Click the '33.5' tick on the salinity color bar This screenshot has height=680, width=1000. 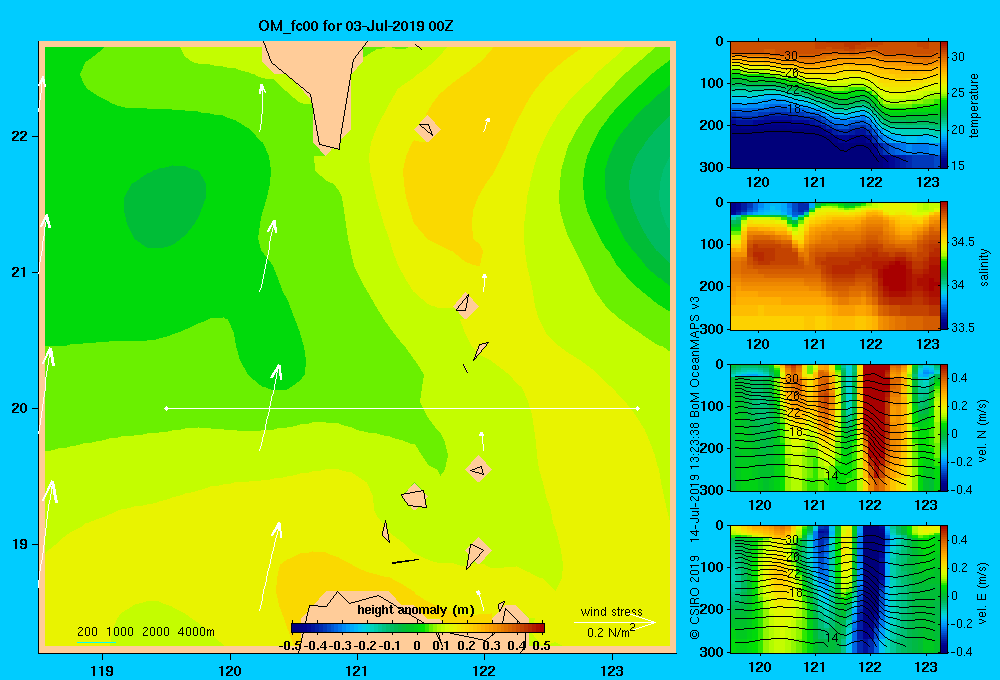tap(963, 327)
